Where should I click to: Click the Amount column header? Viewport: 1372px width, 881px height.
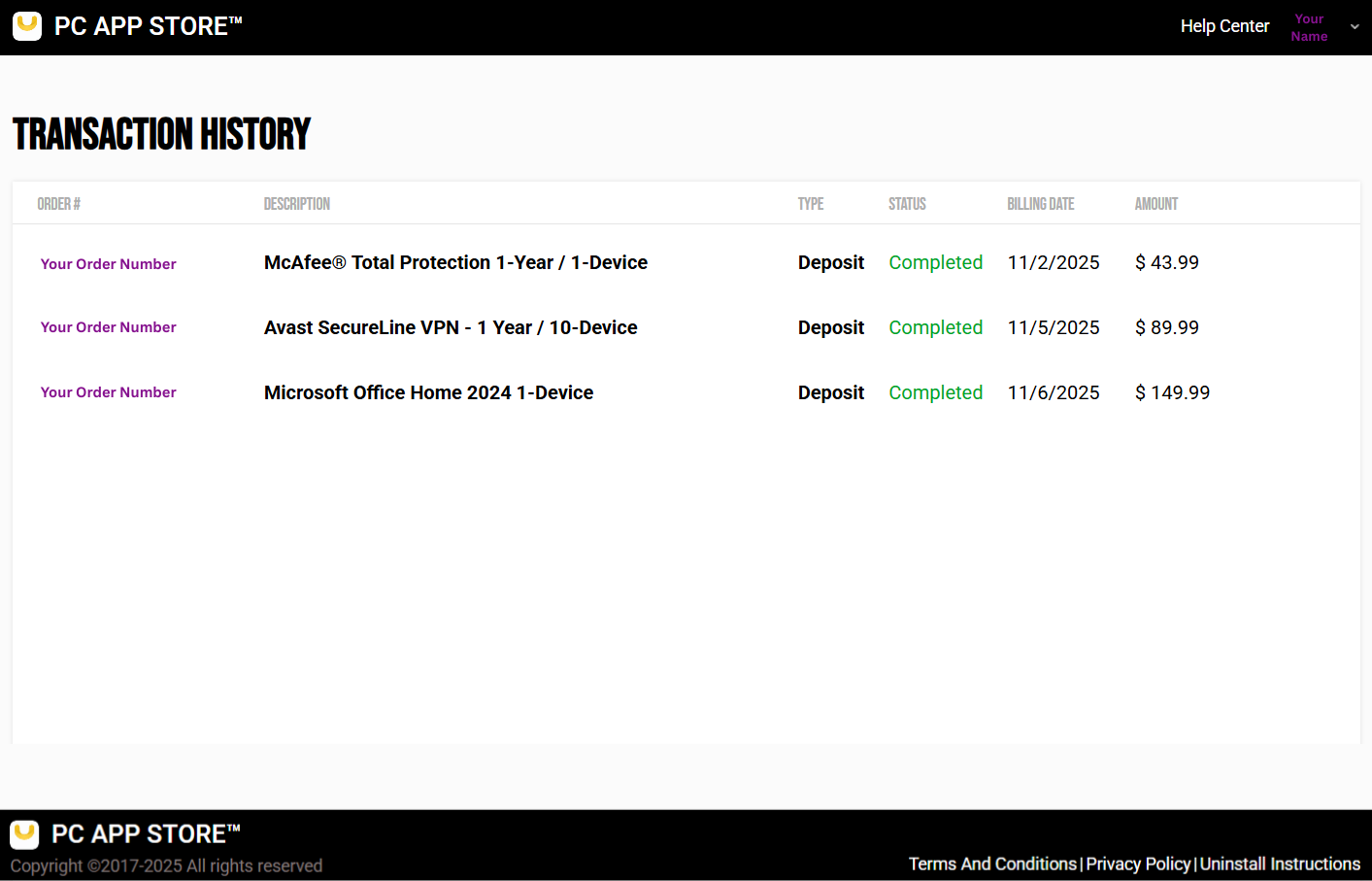1156,204
